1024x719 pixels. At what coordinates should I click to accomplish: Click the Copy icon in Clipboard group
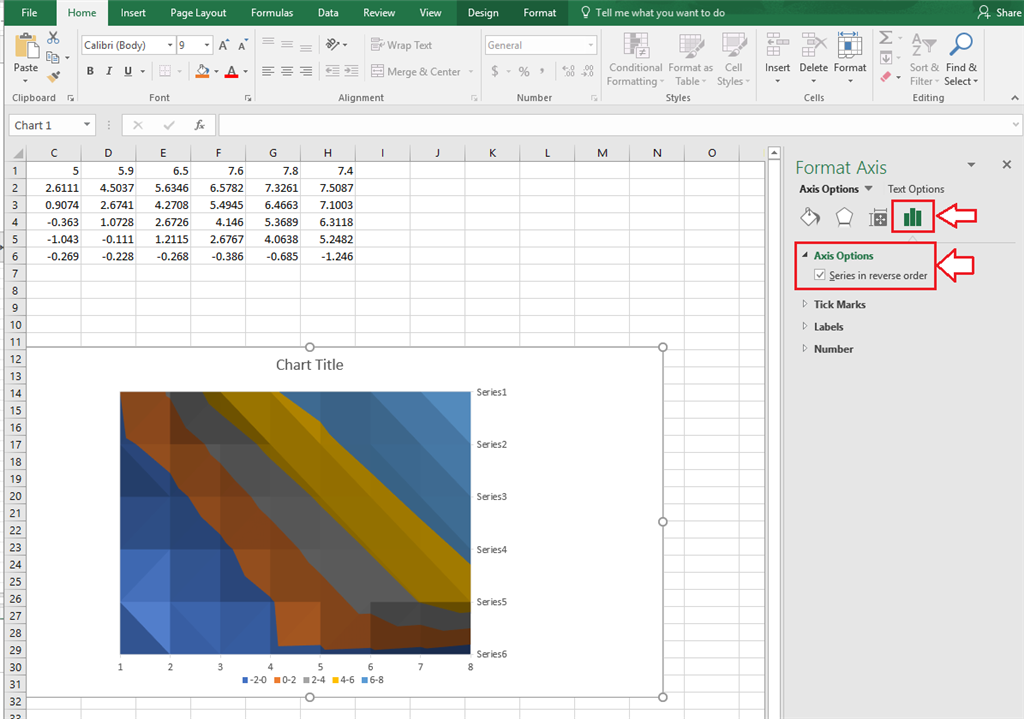coord(54,57)
